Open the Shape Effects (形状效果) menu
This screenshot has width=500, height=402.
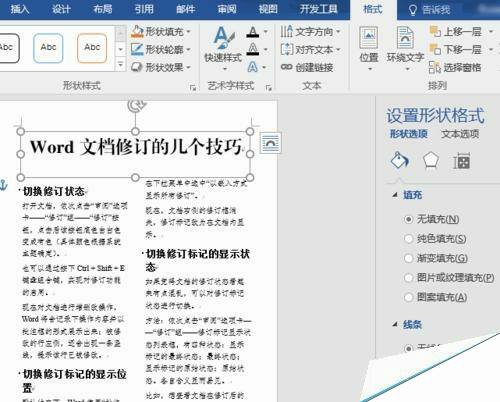[x=161, y=67]
